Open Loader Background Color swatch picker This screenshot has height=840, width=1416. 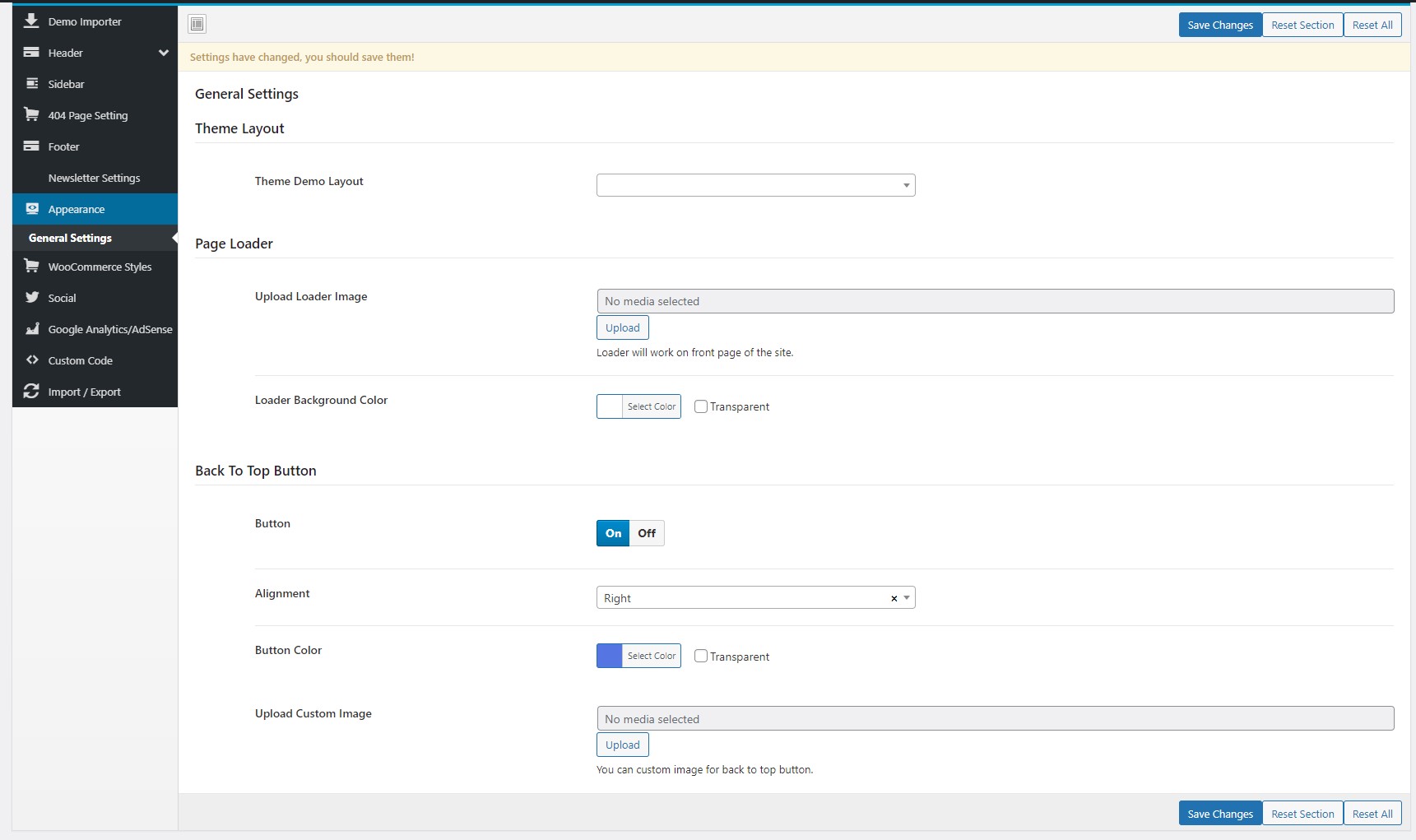pyautogui.click(x=610, y=406)
